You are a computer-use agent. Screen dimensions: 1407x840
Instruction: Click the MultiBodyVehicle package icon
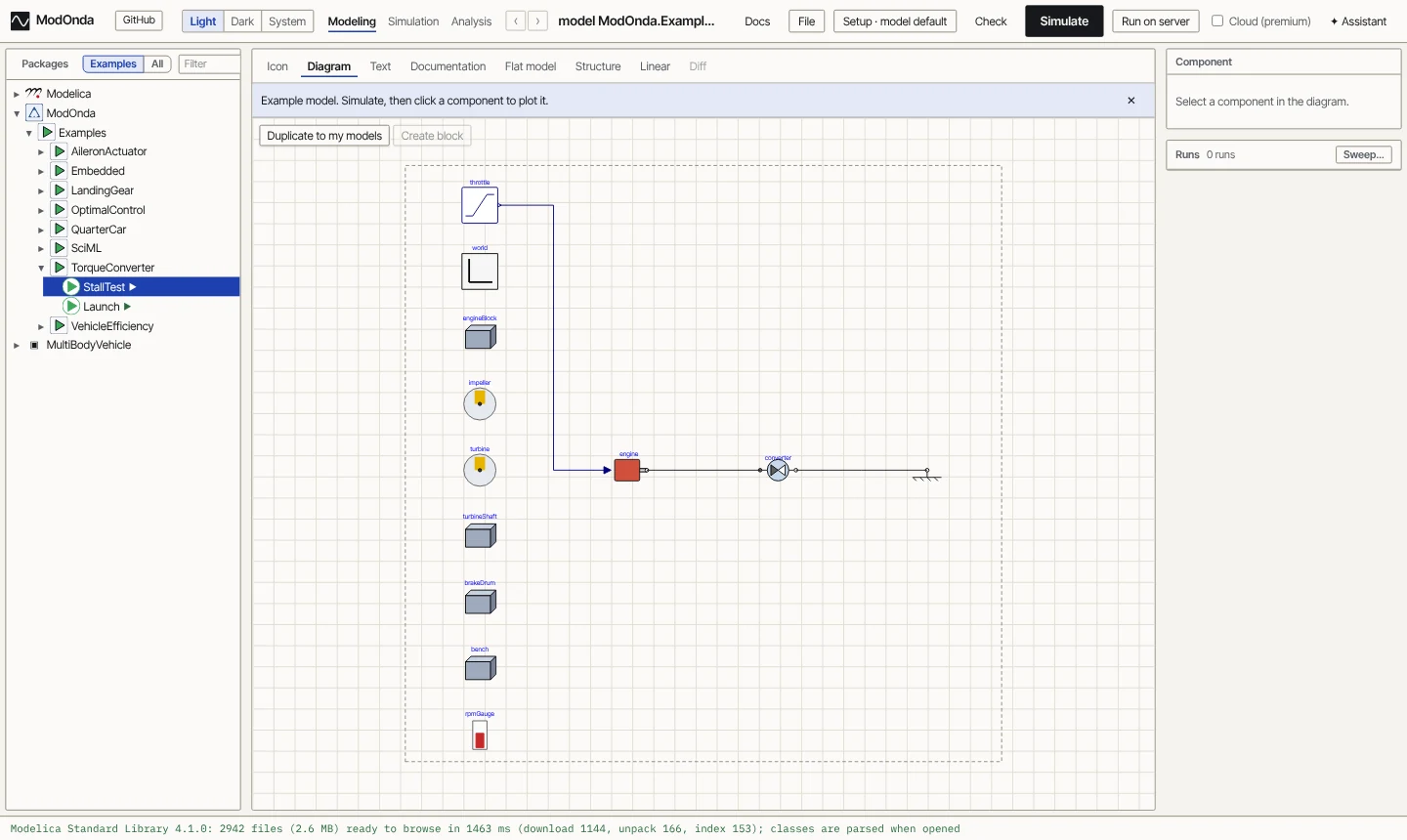[34, 345]
